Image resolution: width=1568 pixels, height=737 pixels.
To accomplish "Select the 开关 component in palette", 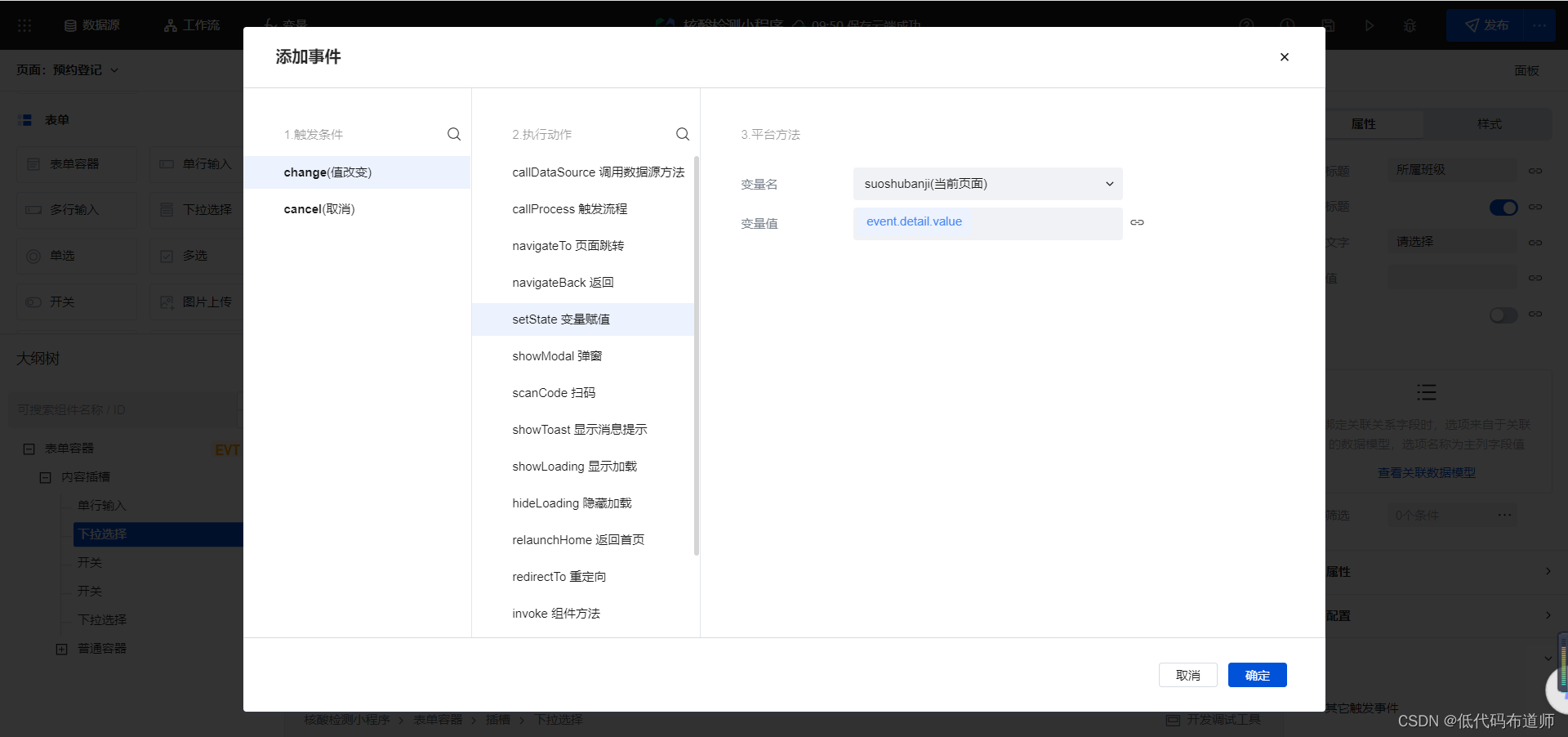I will click(77, 302).
